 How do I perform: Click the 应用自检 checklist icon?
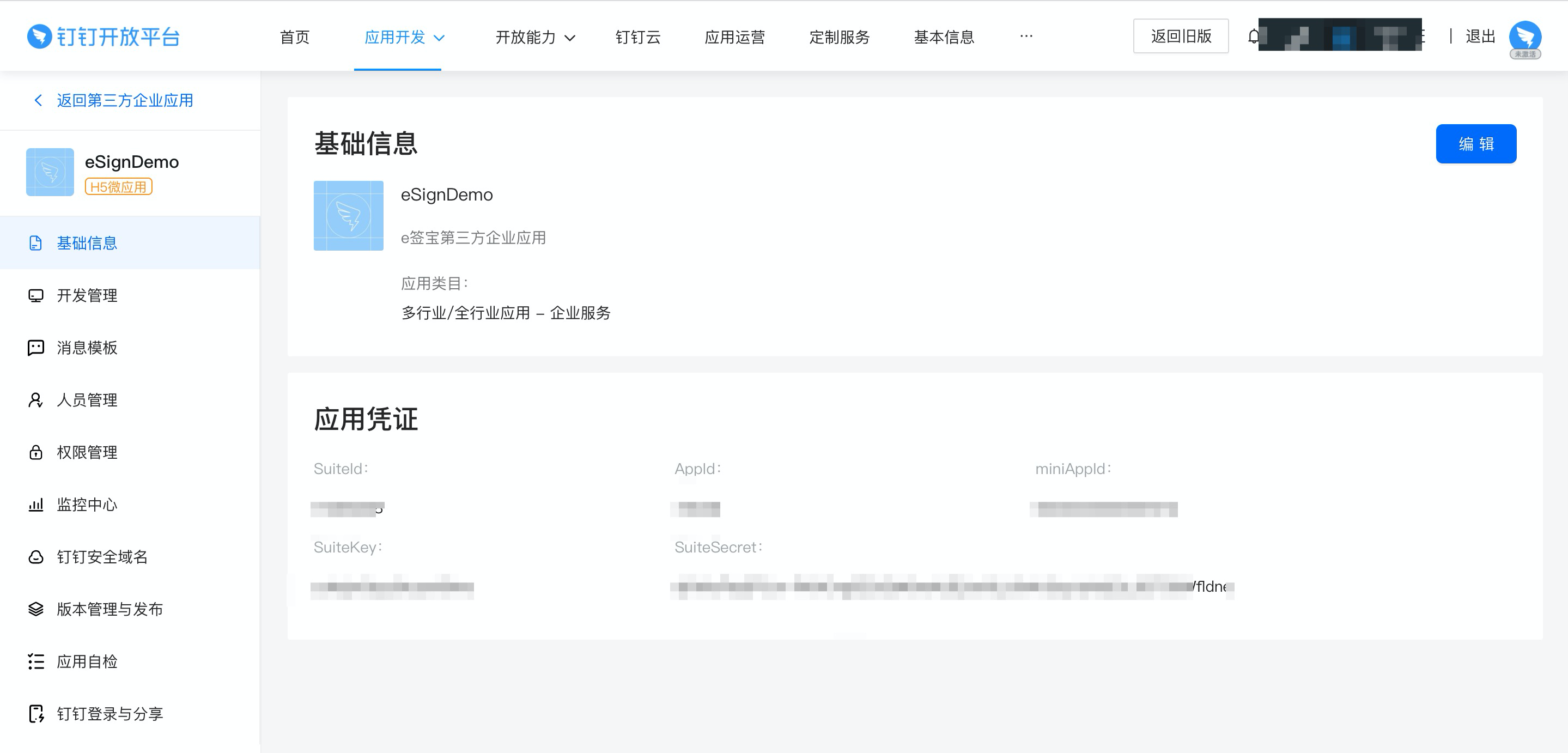[x=36, y=661]
